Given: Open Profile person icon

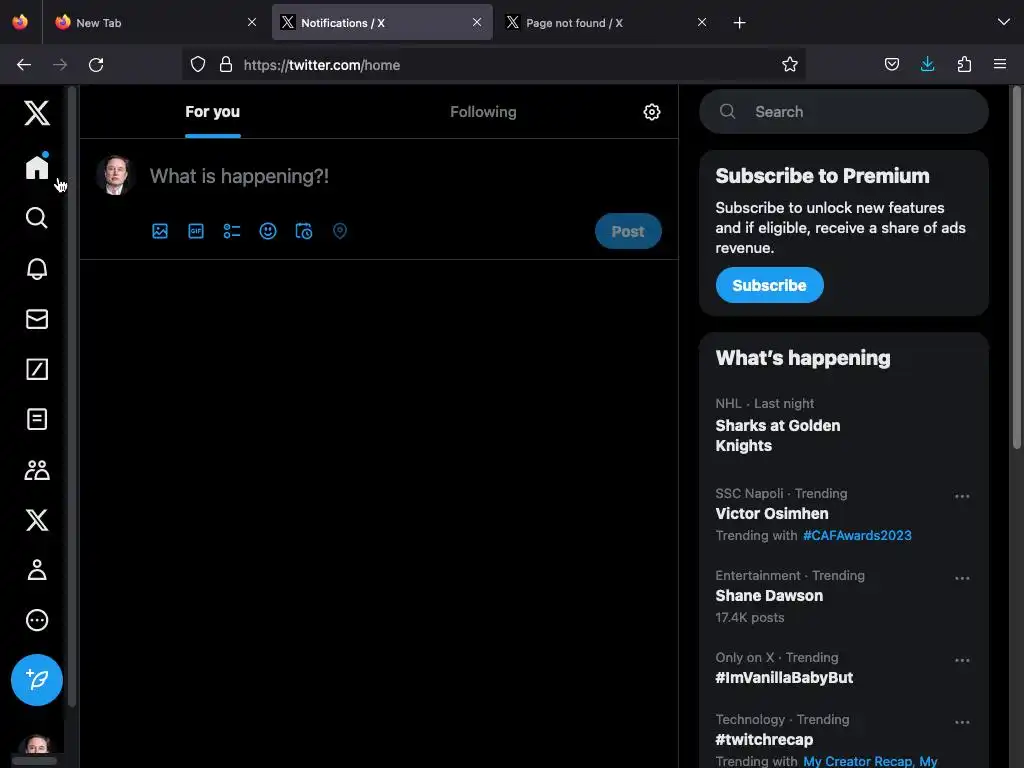Looking at the screenshot, I should pos(37,569).
